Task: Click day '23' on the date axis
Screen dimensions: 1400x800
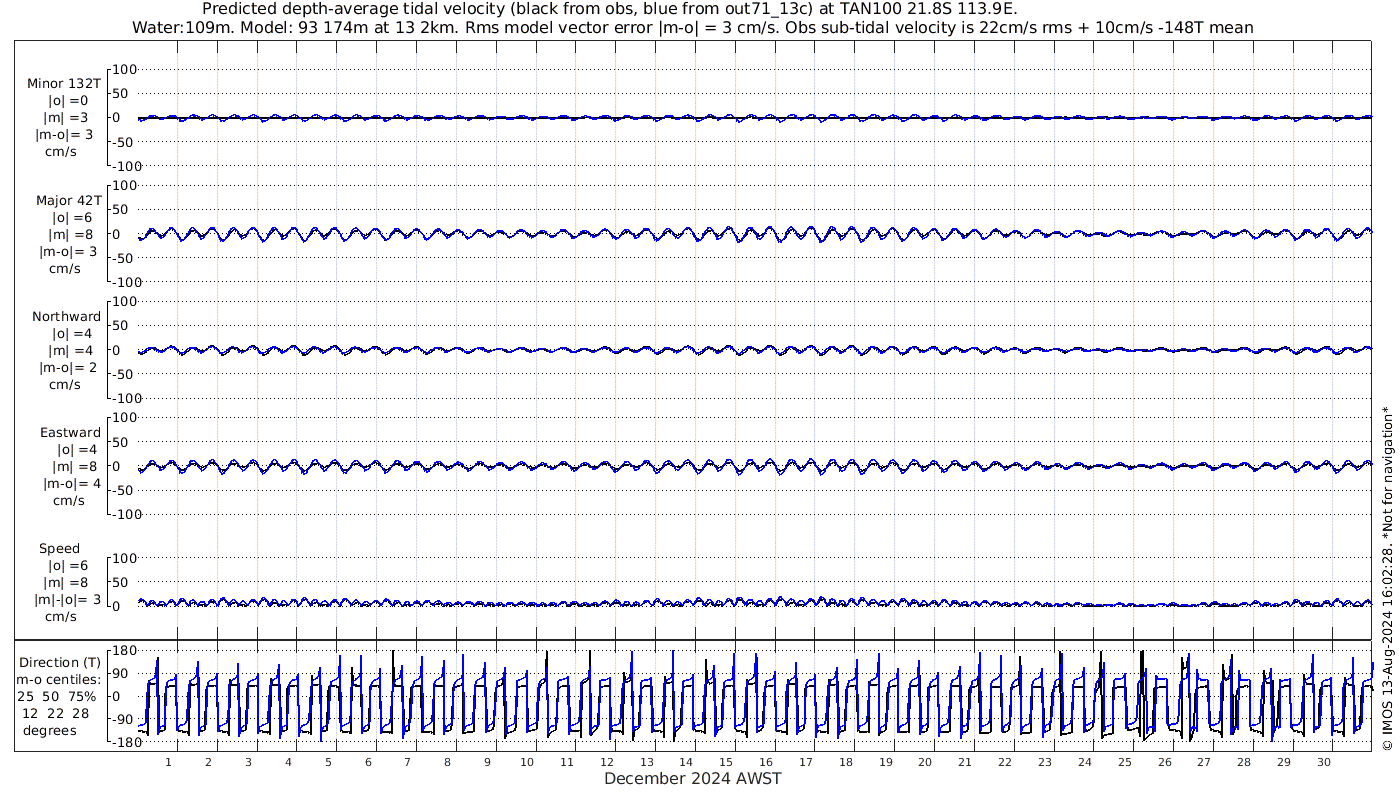Action: pos(1045,762)
